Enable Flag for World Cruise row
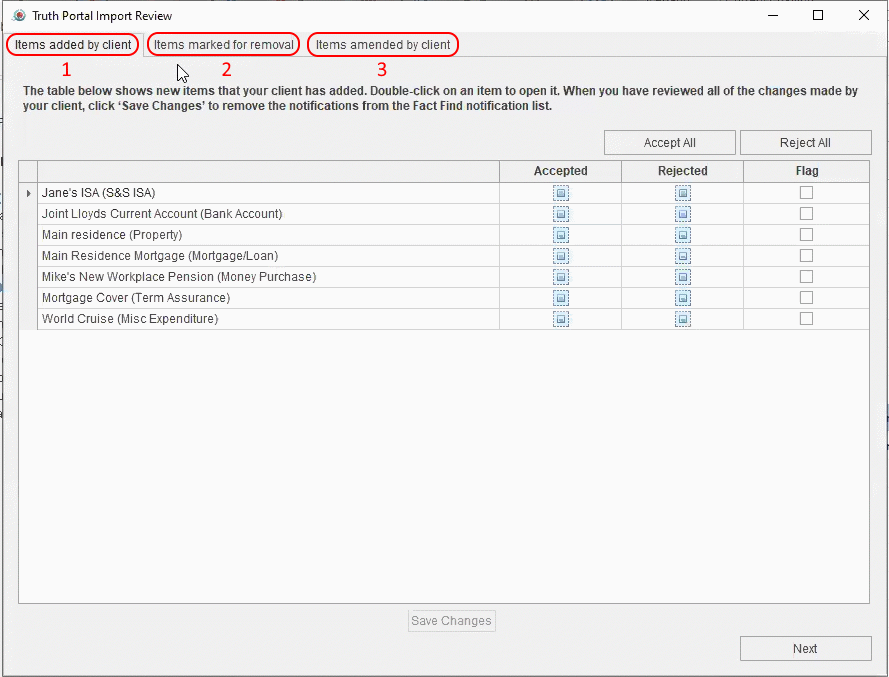Screen dimensions: 889x677 [806, 319]
